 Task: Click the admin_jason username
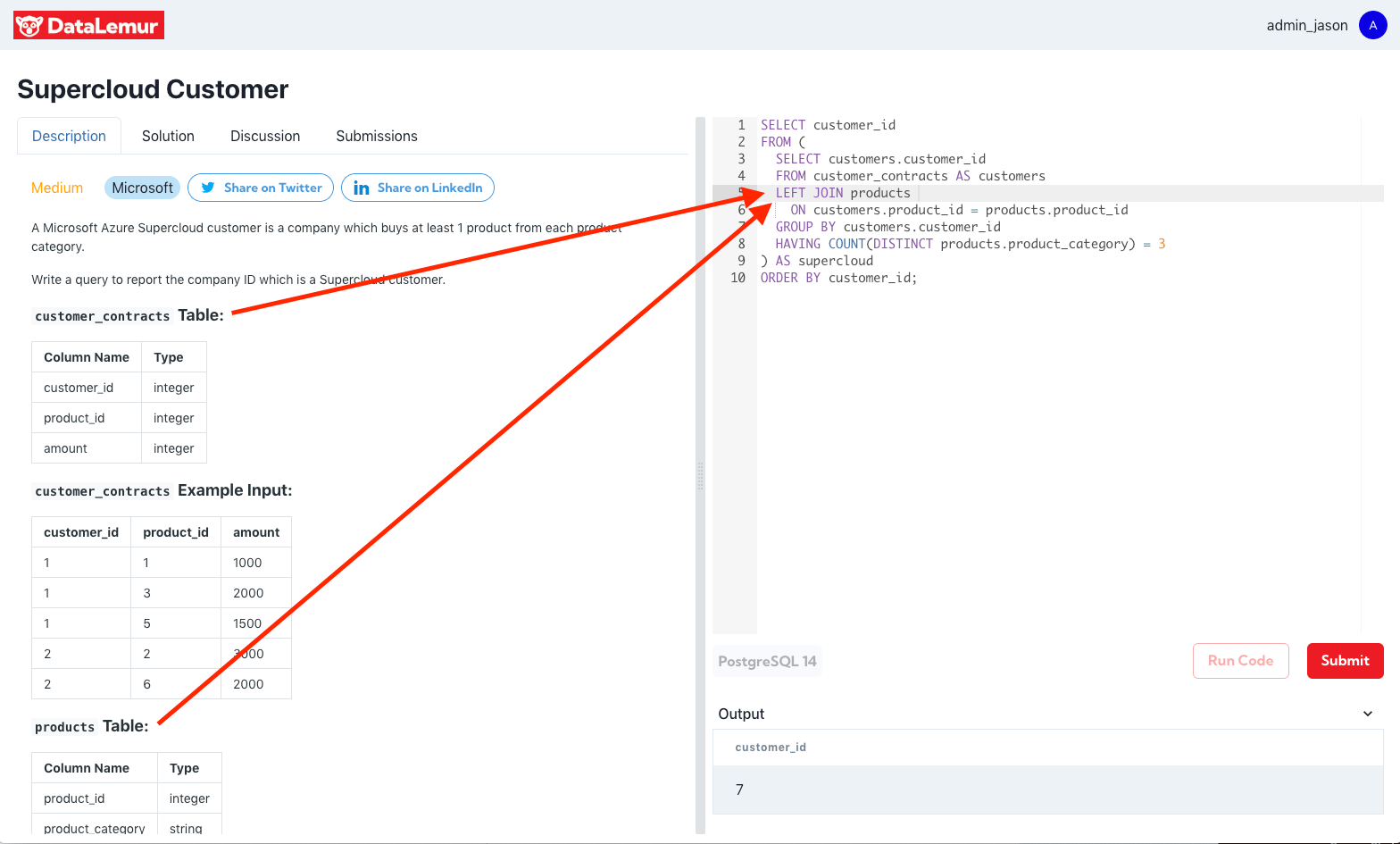[1307, 25]
